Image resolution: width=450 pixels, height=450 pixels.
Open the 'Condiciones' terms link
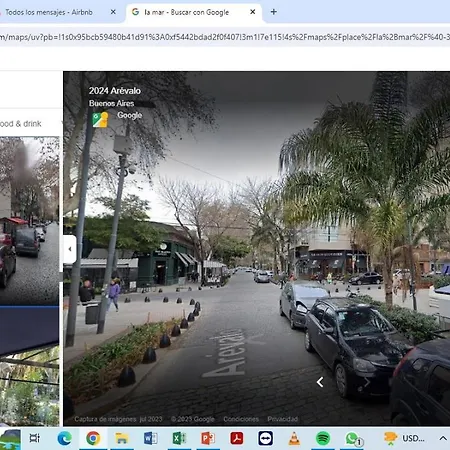pos(241,419)
